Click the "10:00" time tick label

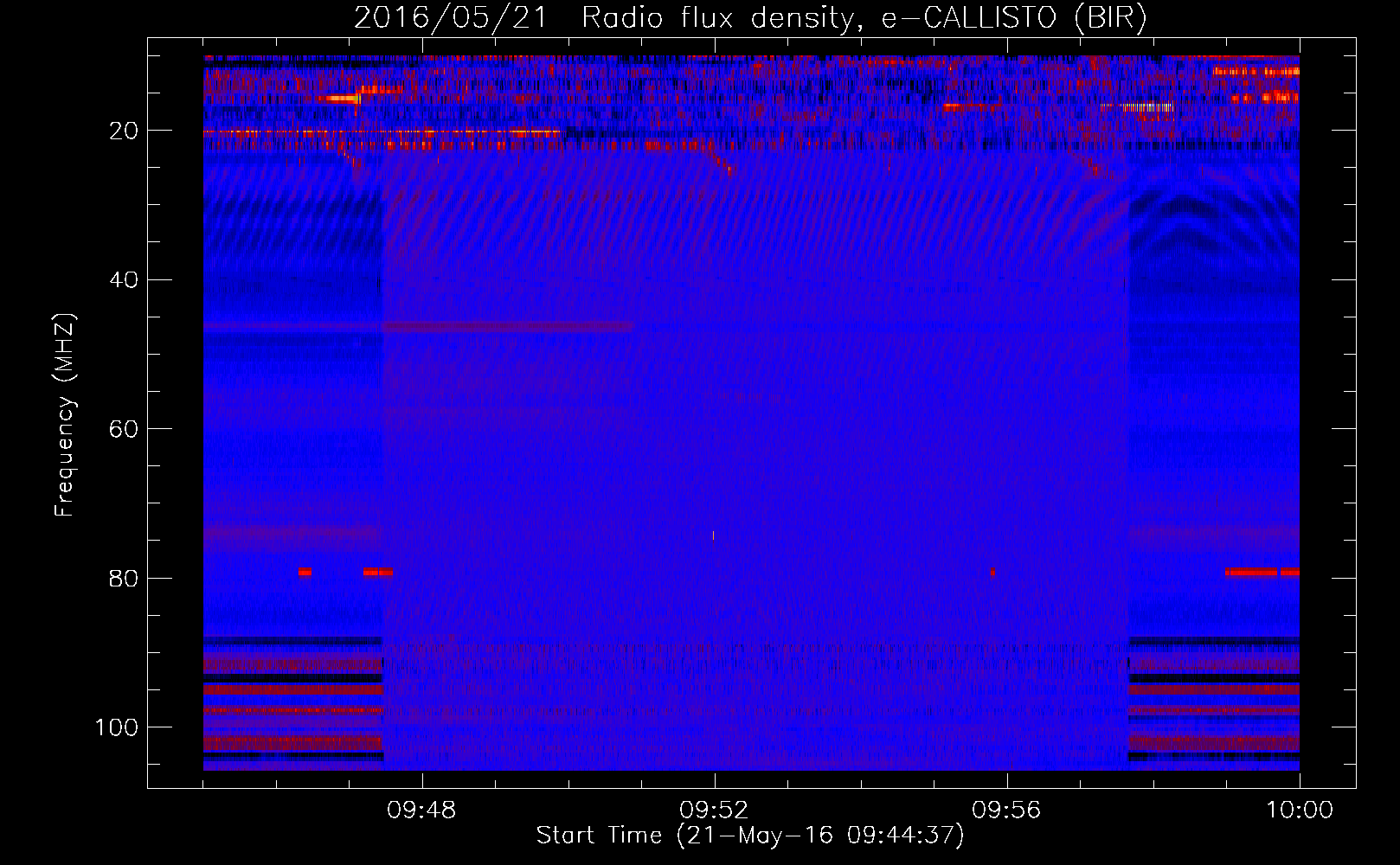(x=1300, y=811)
